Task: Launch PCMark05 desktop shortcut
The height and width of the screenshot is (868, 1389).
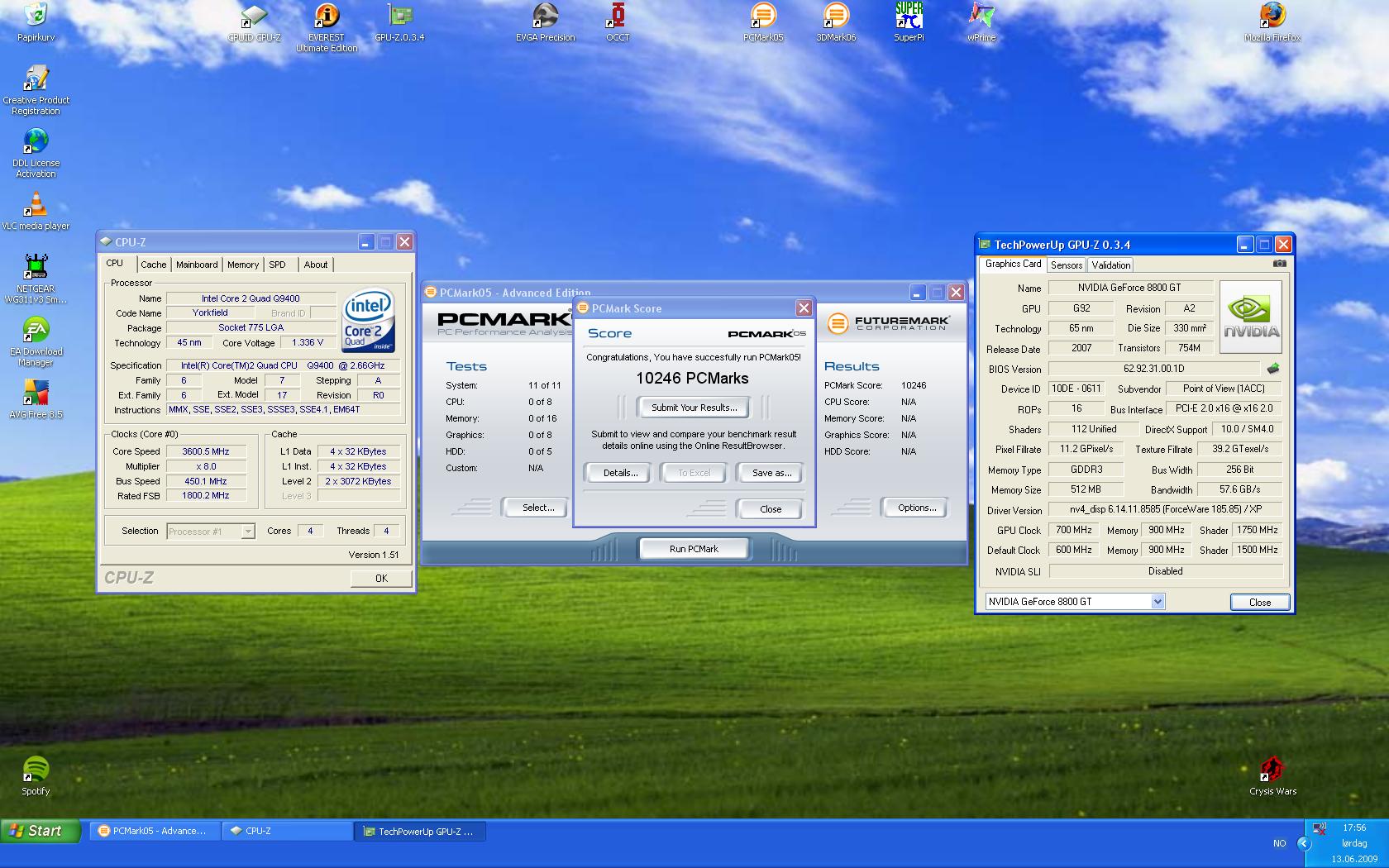Action: point(763,22)
